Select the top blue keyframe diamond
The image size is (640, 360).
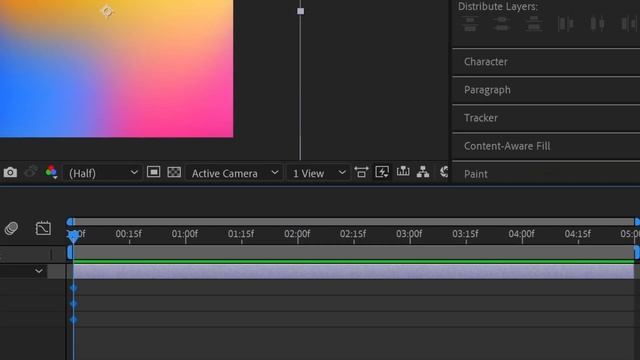coord(73,288)
